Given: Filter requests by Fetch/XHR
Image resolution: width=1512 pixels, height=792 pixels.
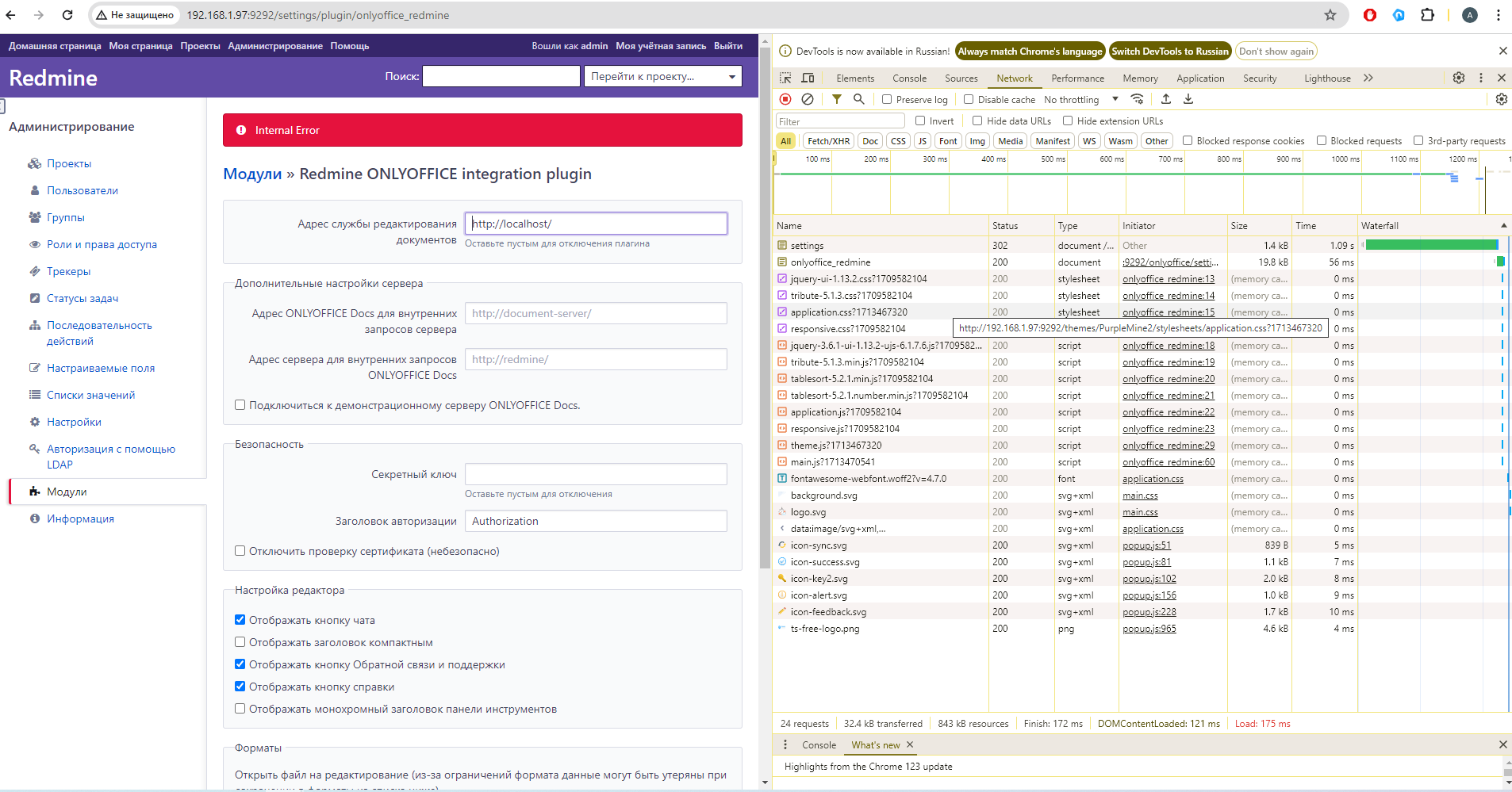Looking at the screenshot, I should pos(828,140).
